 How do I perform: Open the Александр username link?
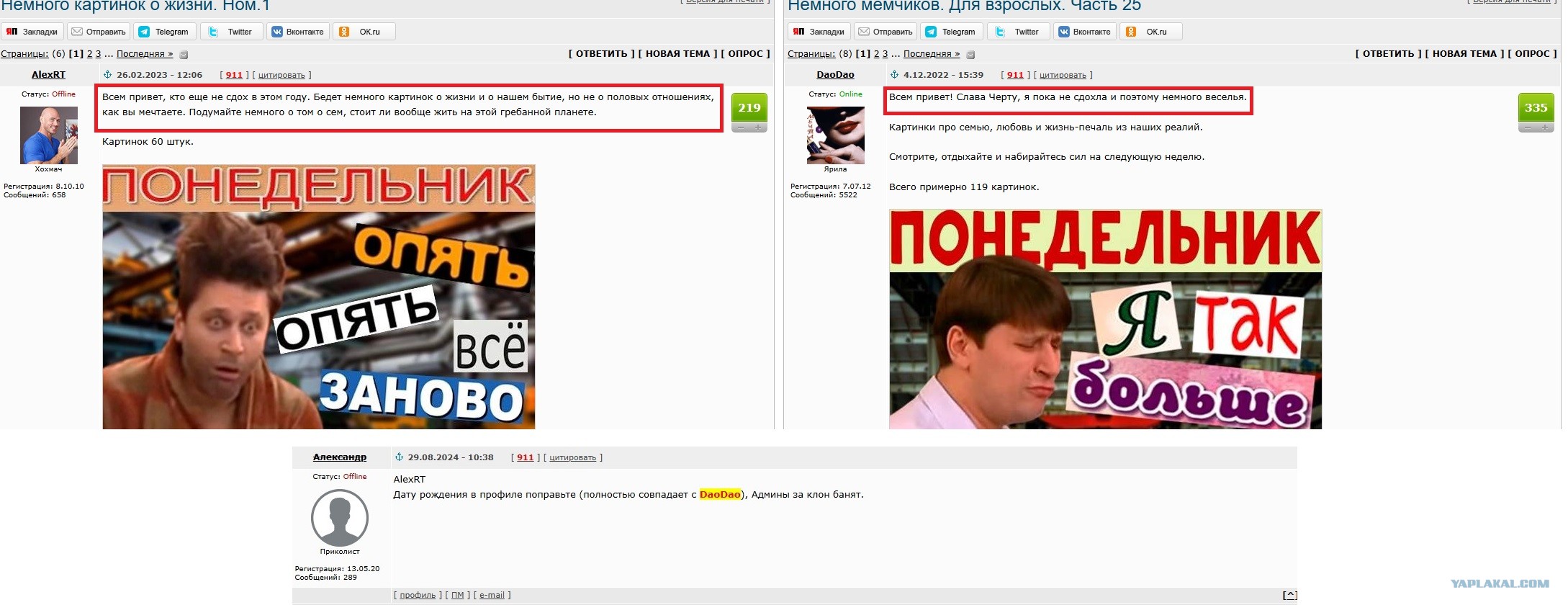340,457
